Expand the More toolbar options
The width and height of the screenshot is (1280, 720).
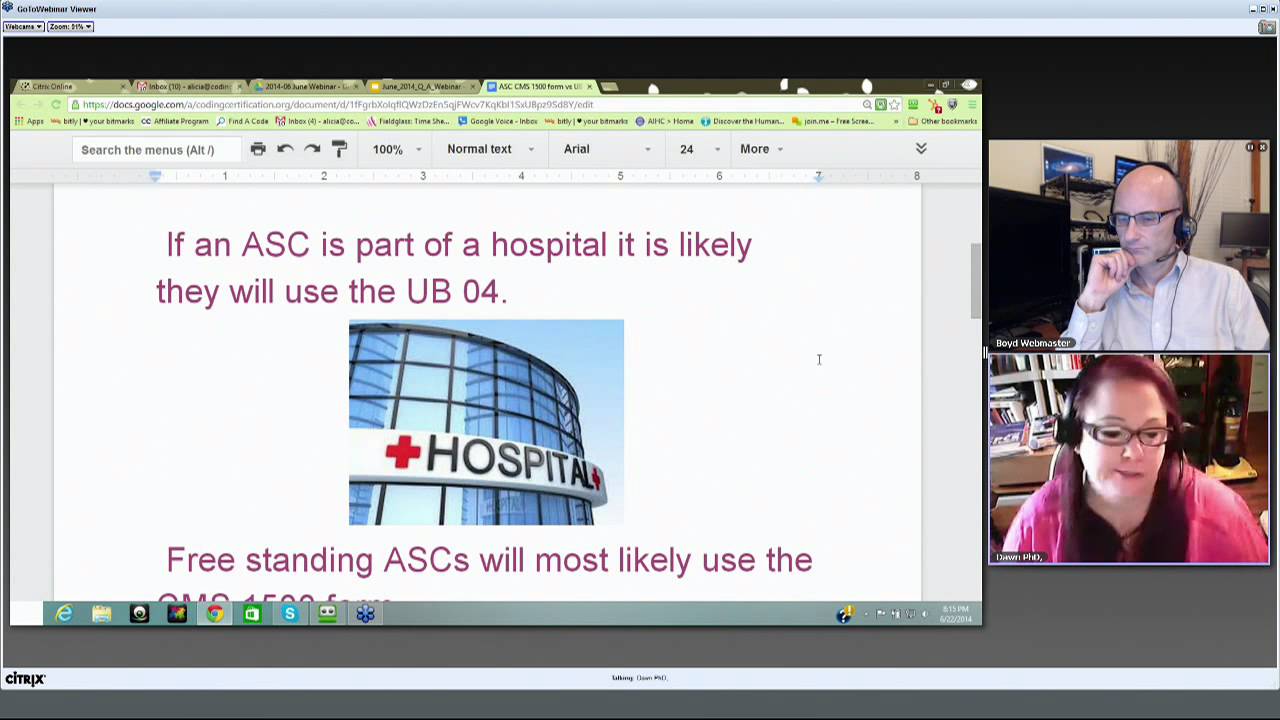[x=761, y=149]
